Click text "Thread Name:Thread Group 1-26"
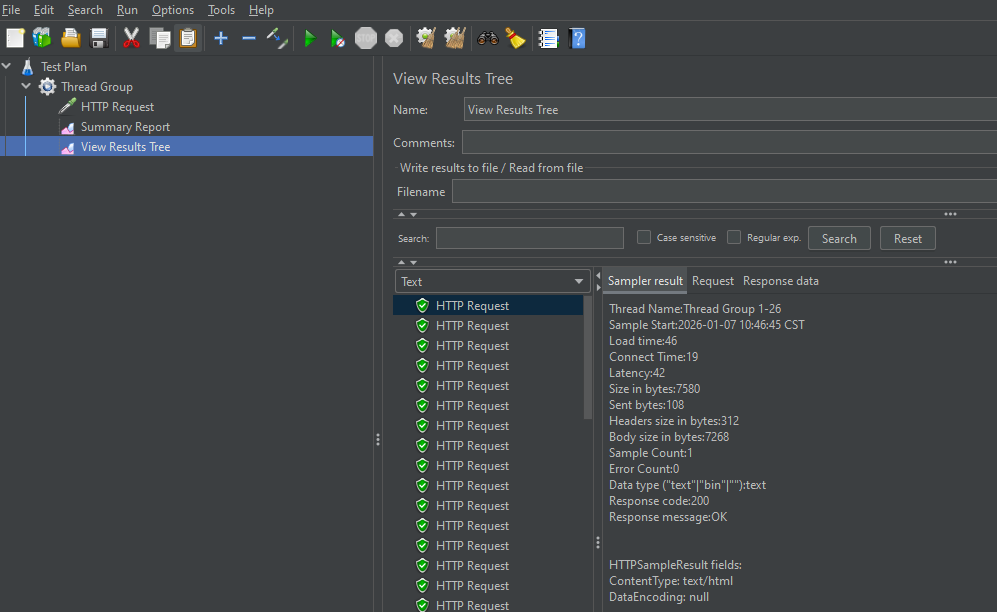 click(695, 309)
